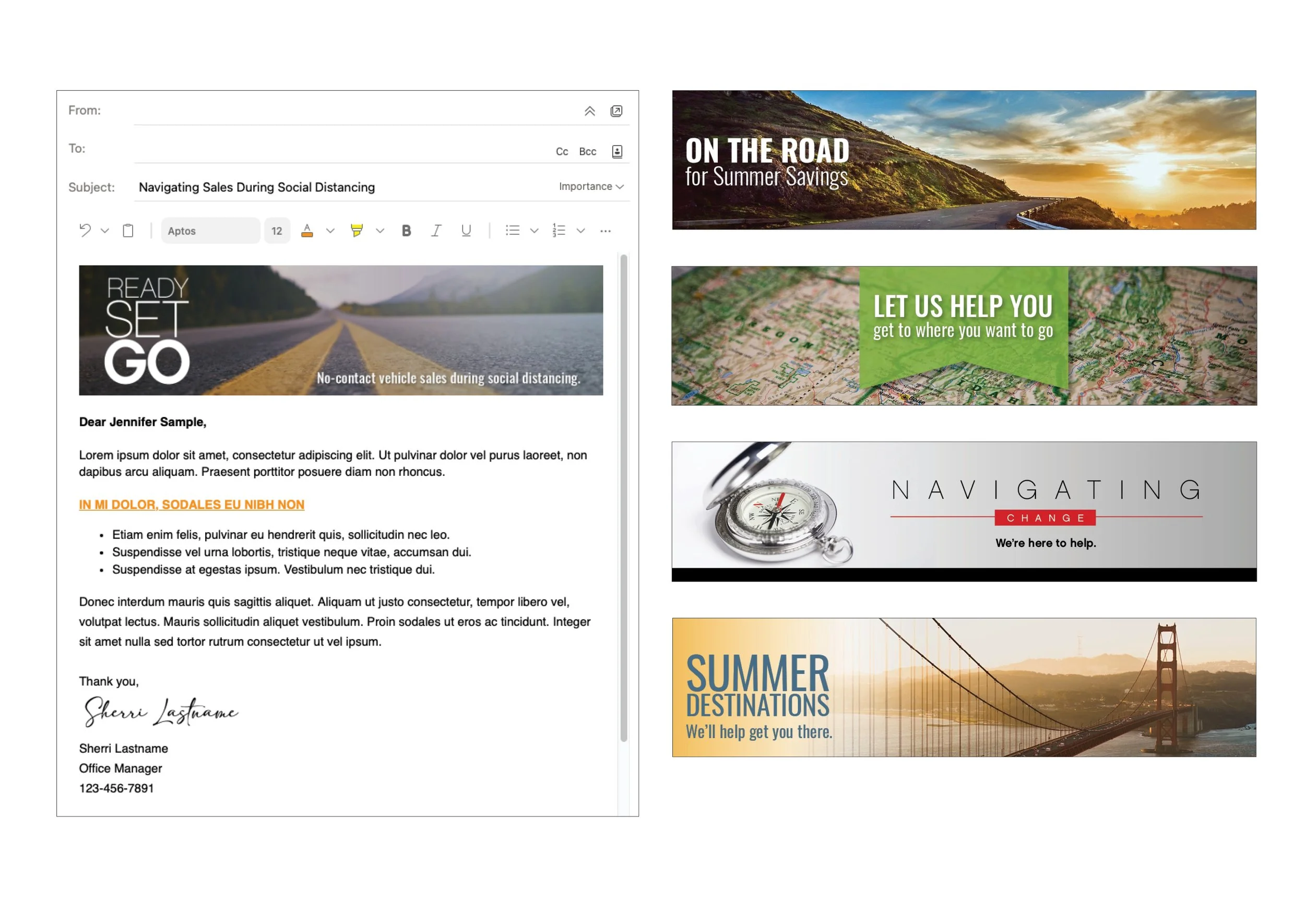
Task: Open the font color dropdown arrow
Action: (329, 231)
